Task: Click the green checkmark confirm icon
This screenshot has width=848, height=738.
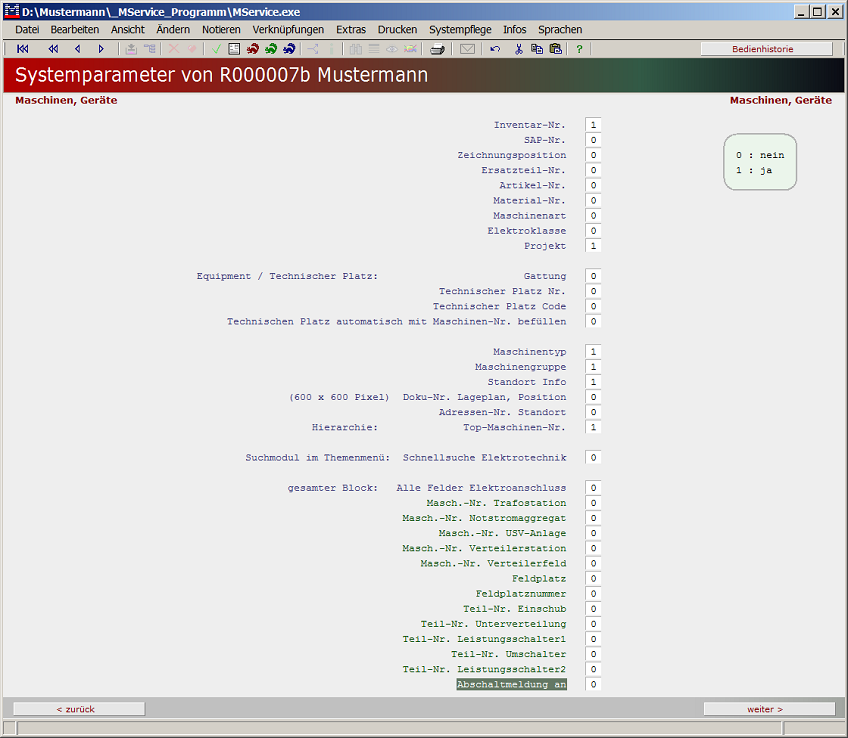Action: click(x=216, y=49)
